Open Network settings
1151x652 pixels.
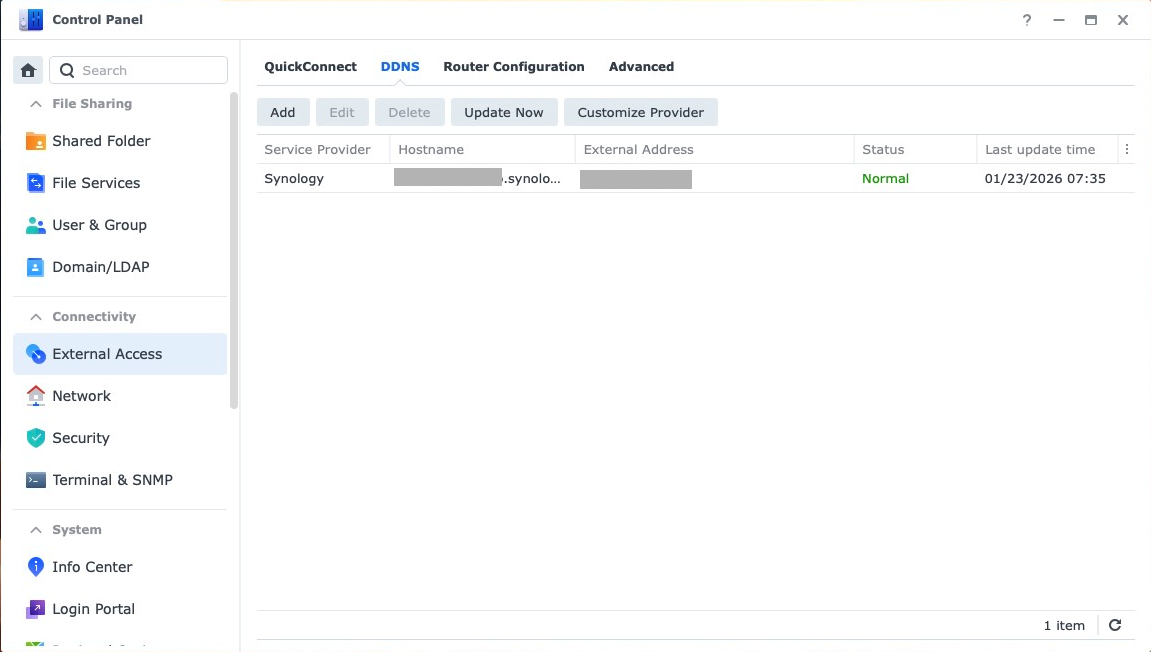[81, 396]
